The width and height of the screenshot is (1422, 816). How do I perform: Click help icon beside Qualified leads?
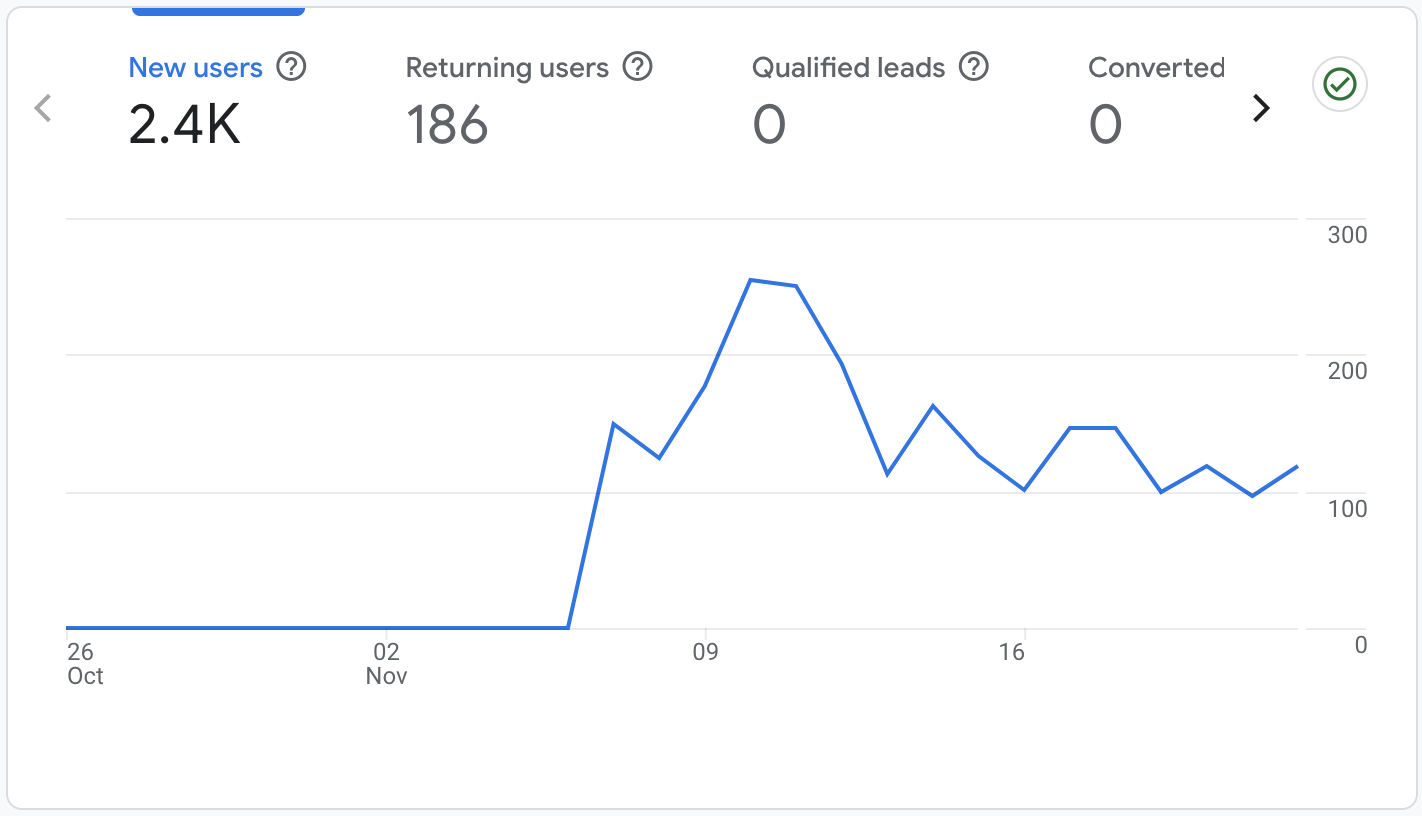pyautogui.click(x=973, y=67)
